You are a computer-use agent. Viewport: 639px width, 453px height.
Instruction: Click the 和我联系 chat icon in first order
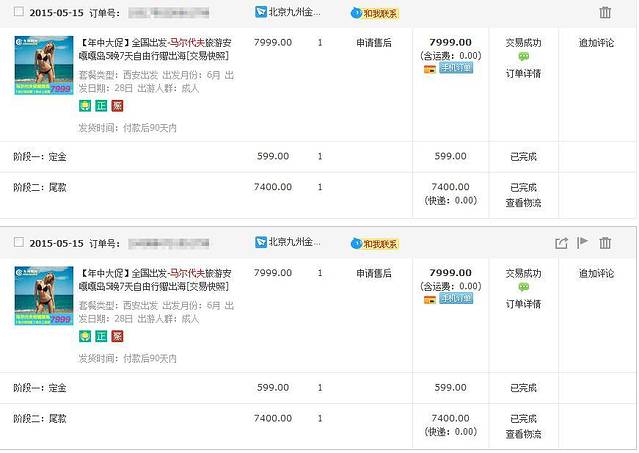click(x=374, y=13)
